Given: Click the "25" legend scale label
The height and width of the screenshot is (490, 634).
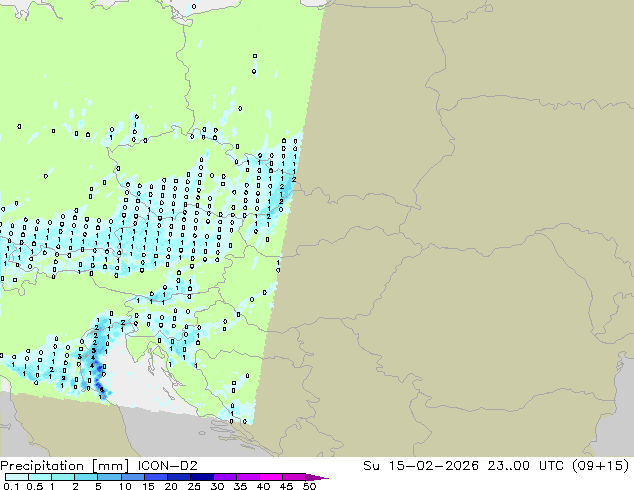Looking at the screenshot, I should tap(194, 486).
